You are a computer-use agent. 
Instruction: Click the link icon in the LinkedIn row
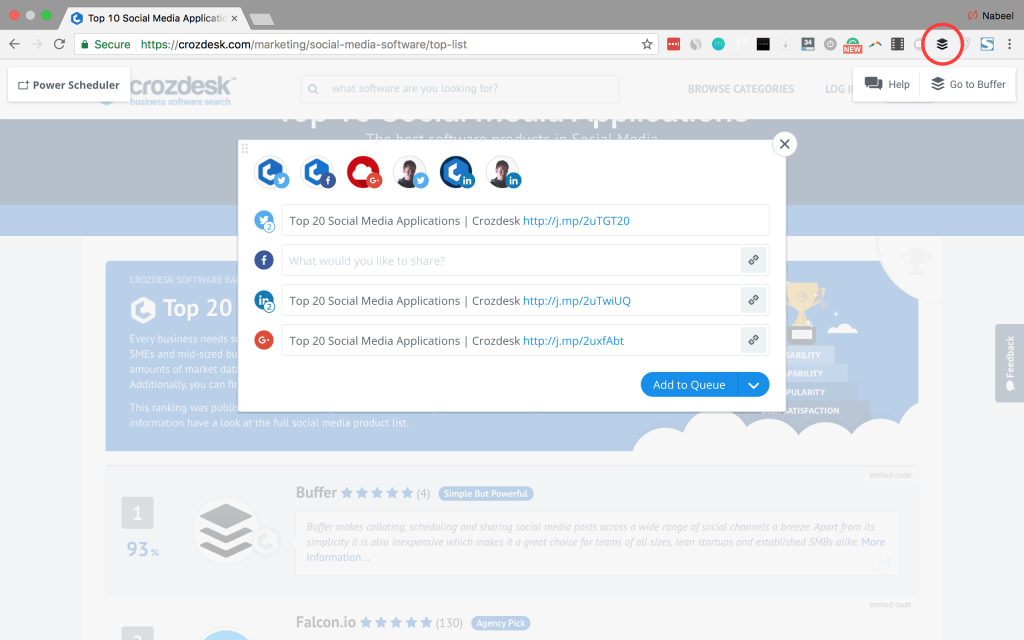[753, 300]
